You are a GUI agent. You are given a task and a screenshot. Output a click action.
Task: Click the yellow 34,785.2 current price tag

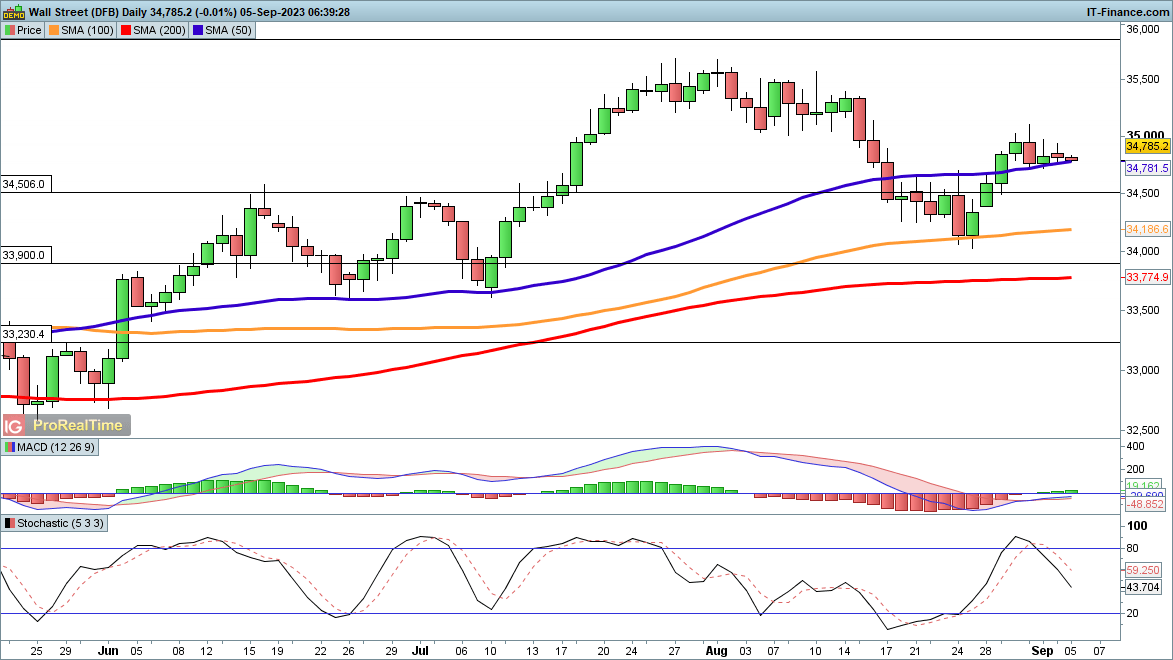1147,147
